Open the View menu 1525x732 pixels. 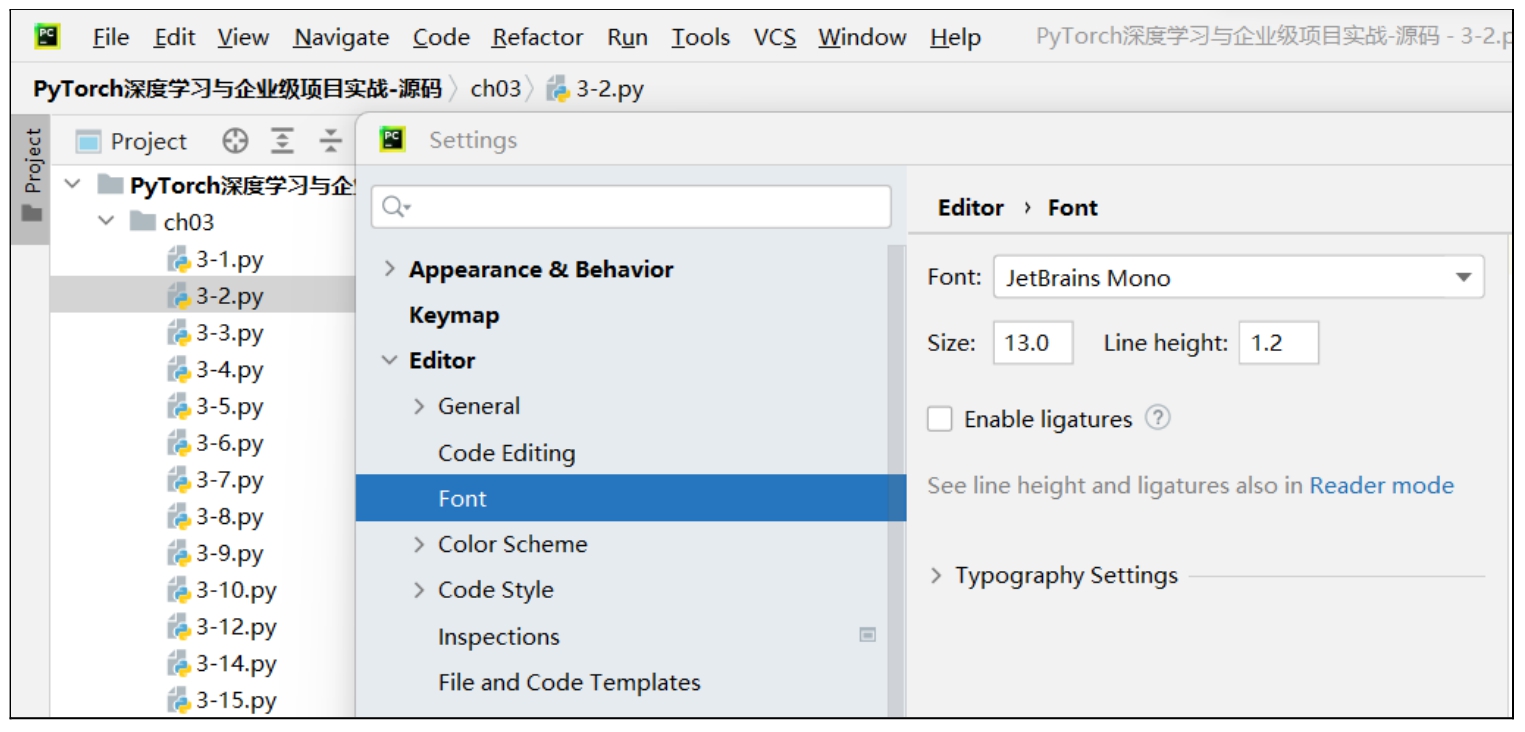click(x=243, y=38)
